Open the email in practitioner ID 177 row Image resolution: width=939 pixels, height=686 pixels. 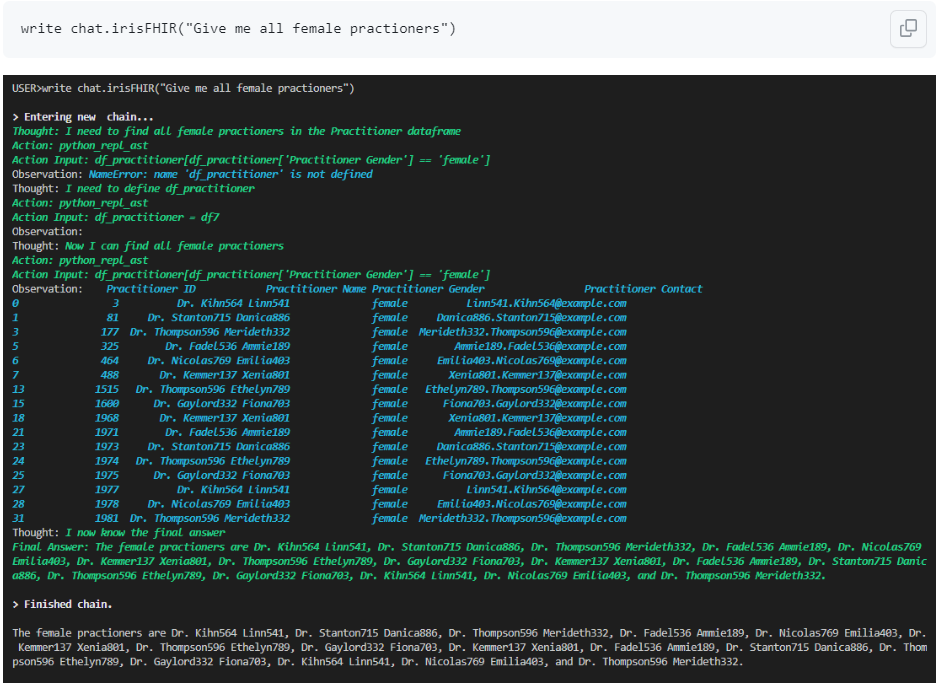[x=522, y=332]
